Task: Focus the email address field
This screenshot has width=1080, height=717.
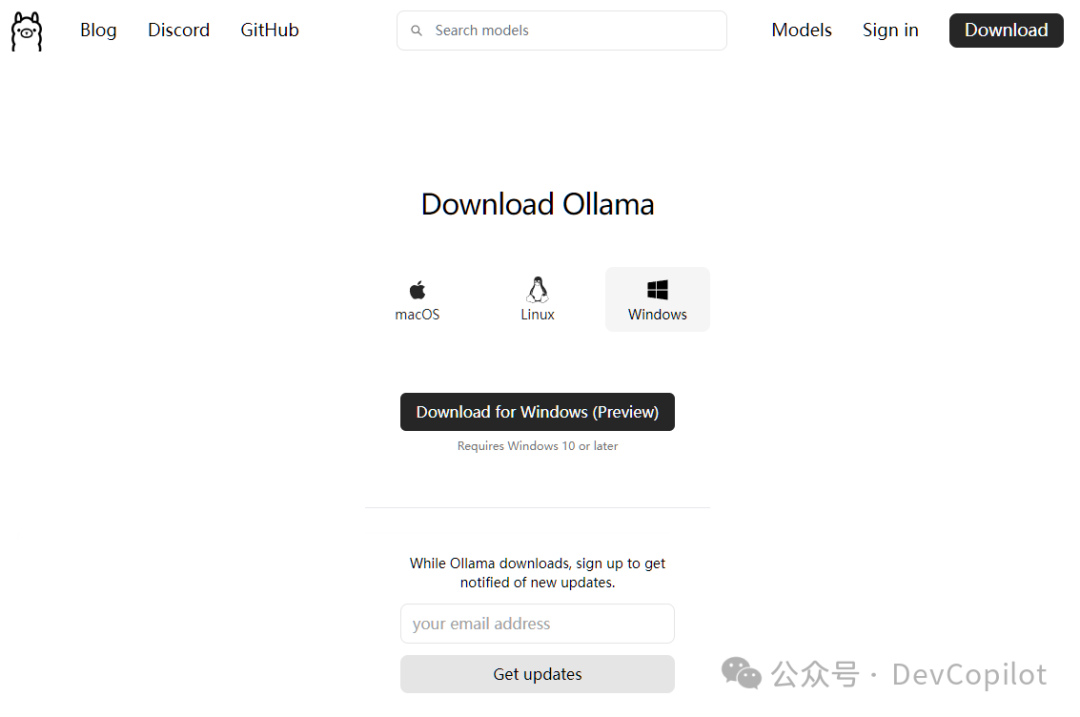Action: click(x=537, y=623)
